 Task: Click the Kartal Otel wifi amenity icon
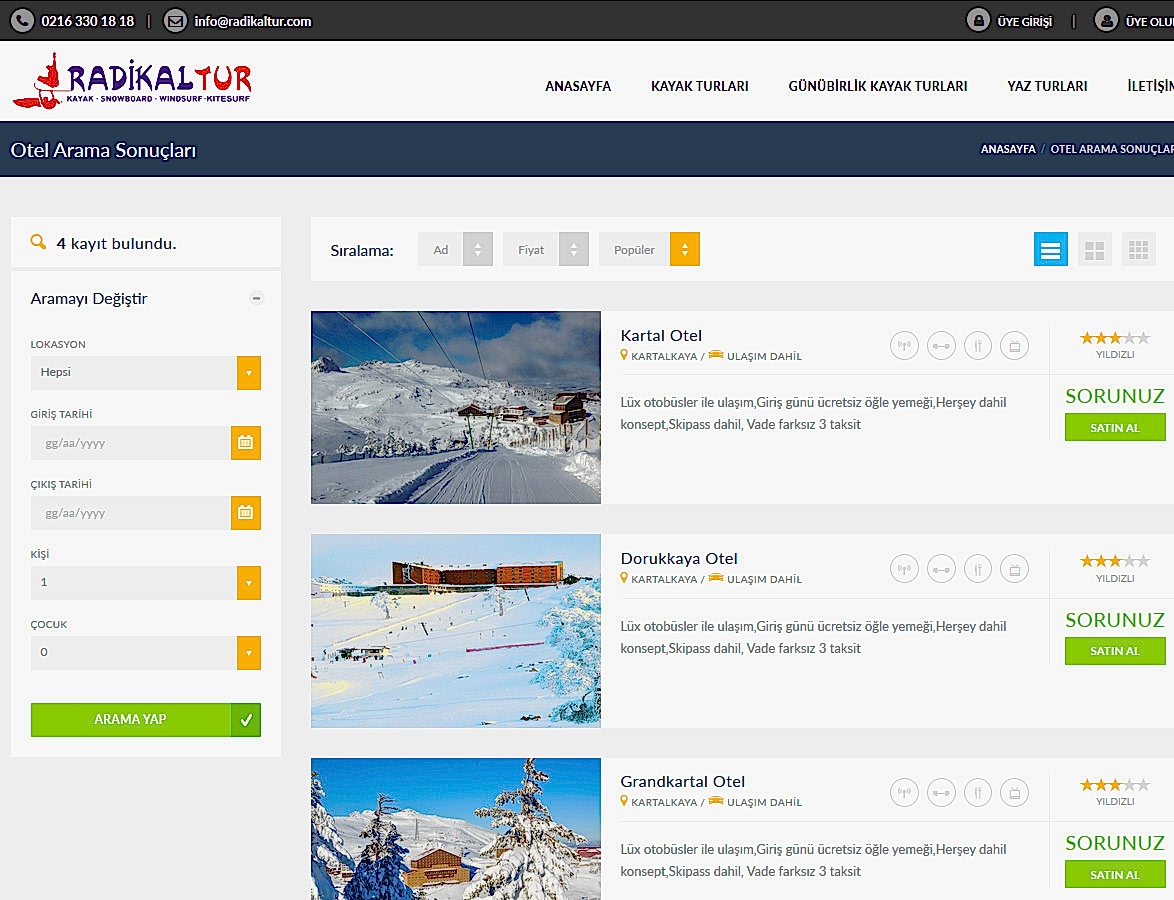coord(904,347)
